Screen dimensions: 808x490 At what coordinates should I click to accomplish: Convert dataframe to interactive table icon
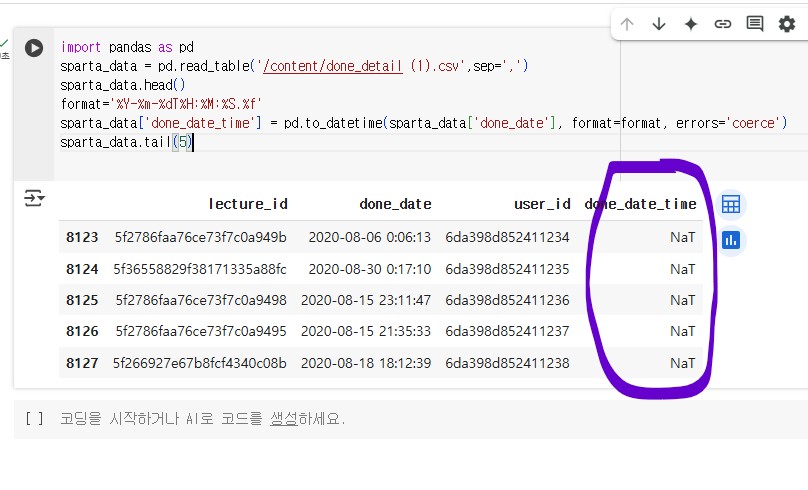(731, 205)
